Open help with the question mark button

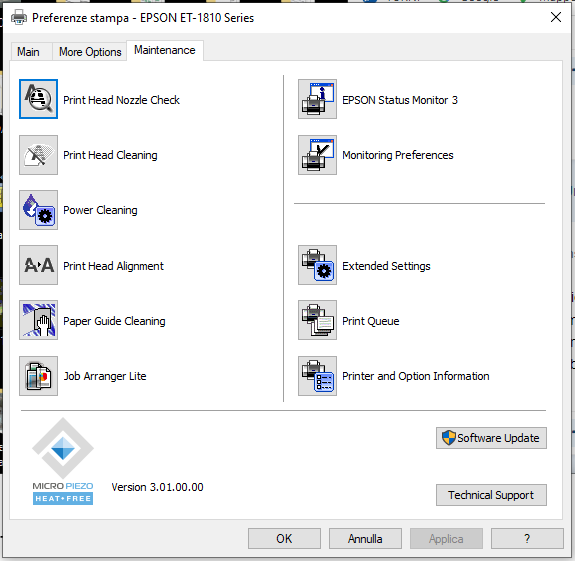pos(527,539)
